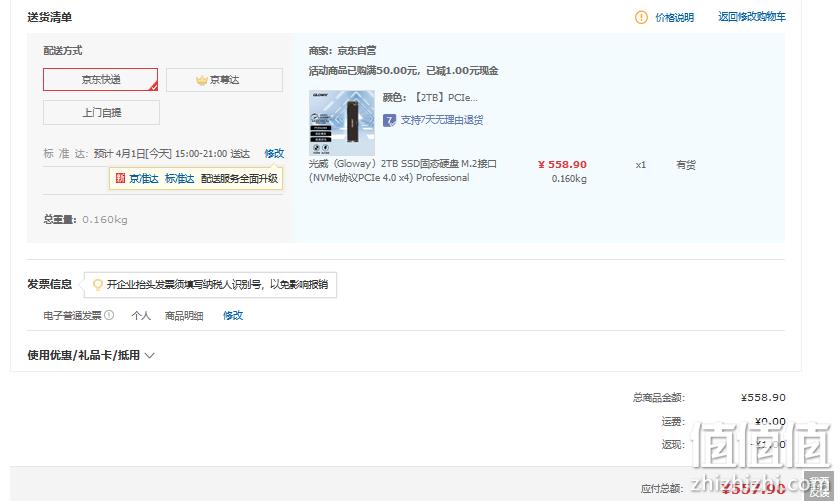Viewport: 840px width, 501px height.
Task: Modify invoice info via 修改 link
Action: (233, 316)
